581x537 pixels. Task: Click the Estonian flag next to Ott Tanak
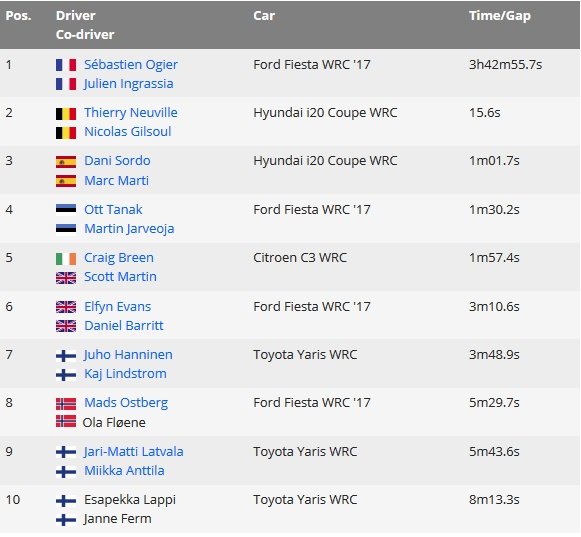[x=66, y=210]
